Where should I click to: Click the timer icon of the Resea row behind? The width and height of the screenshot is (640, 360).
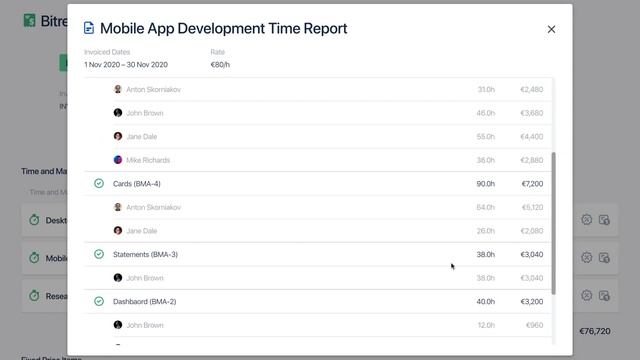34,296
